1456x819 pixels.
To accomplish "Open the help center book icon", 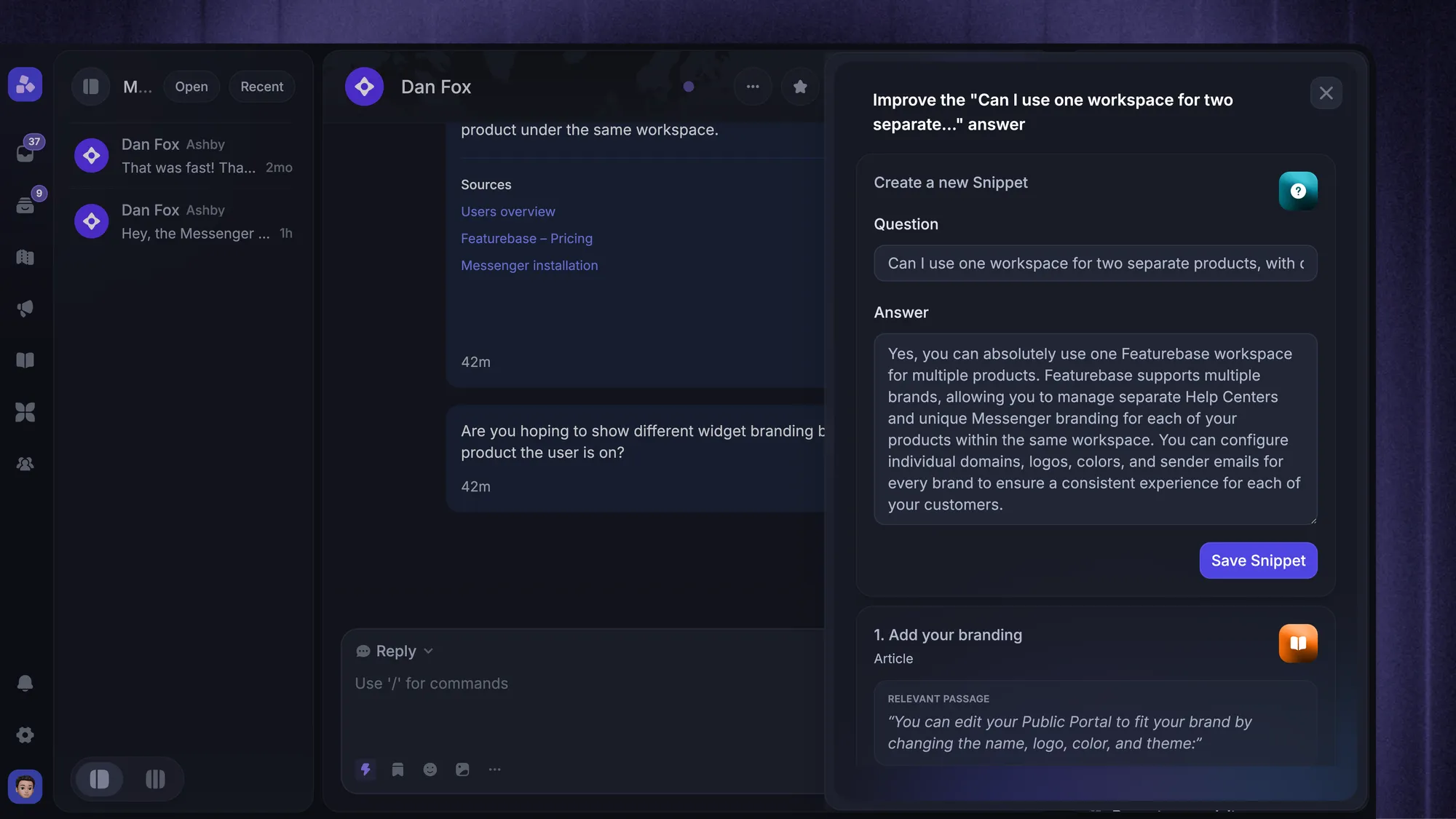I will pyautogui.click(x=25, y=360).
